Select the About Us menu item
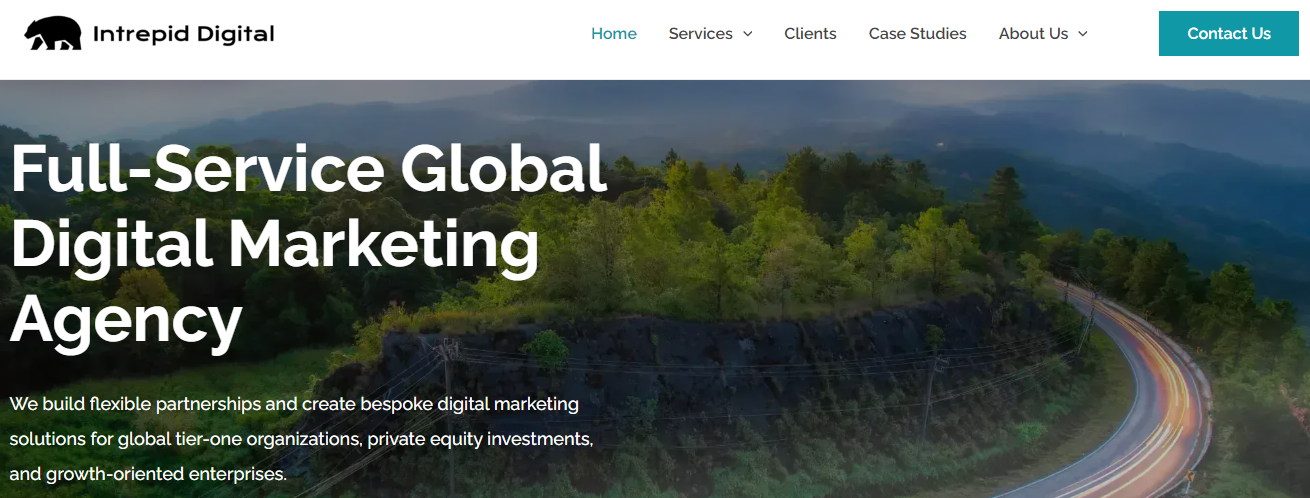The width and height of the screenshot is (1310, 498). pyautogui.click(x=1034, y=34)
